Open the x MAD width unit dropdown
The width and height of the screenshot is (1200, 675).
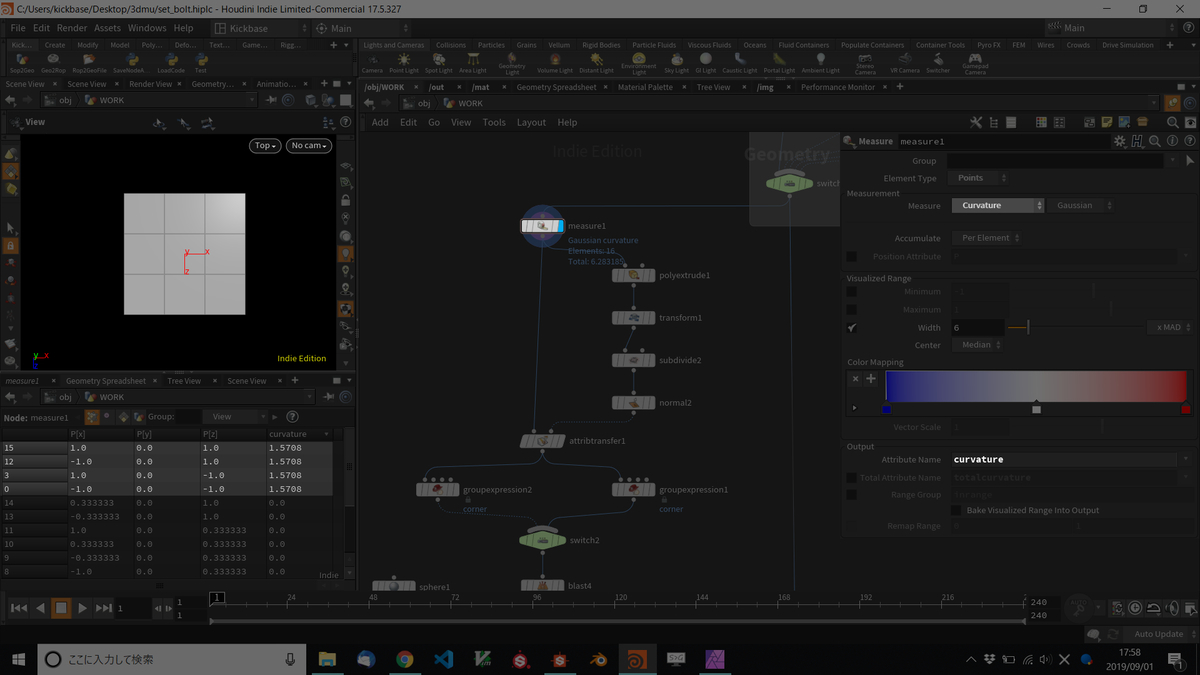tap(1171, 328)
